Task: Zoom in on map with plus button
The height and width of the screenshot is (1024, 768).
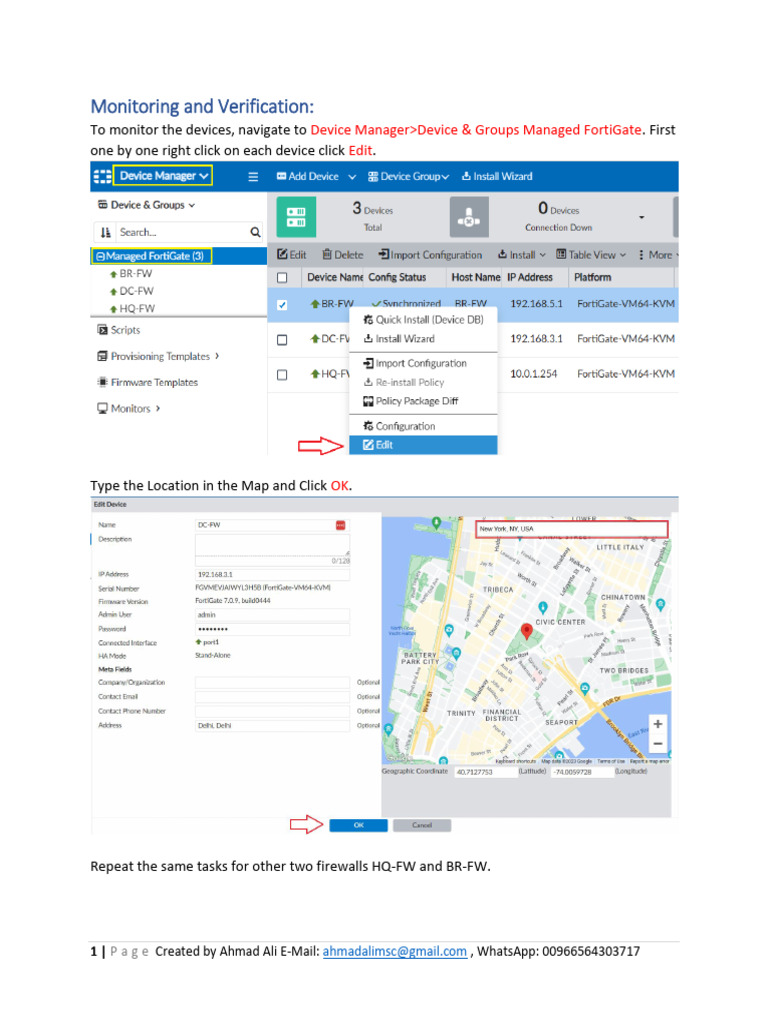Action: tap(658, 724)
